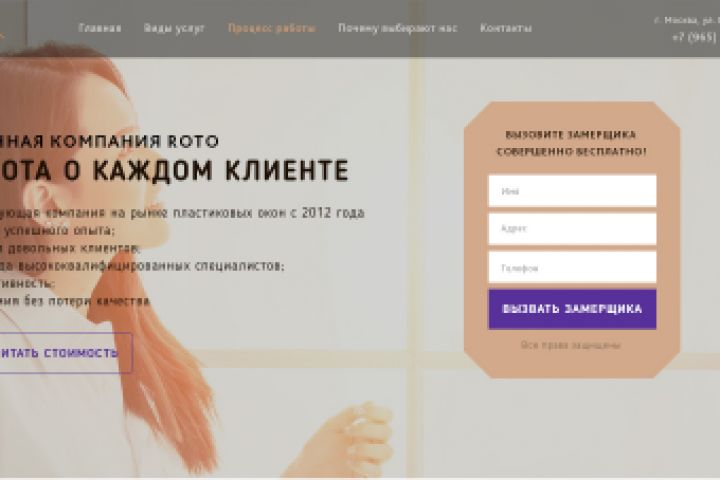Click the высококвалифицированных специалистов list line
720x480 pixels.
(142, 265)
